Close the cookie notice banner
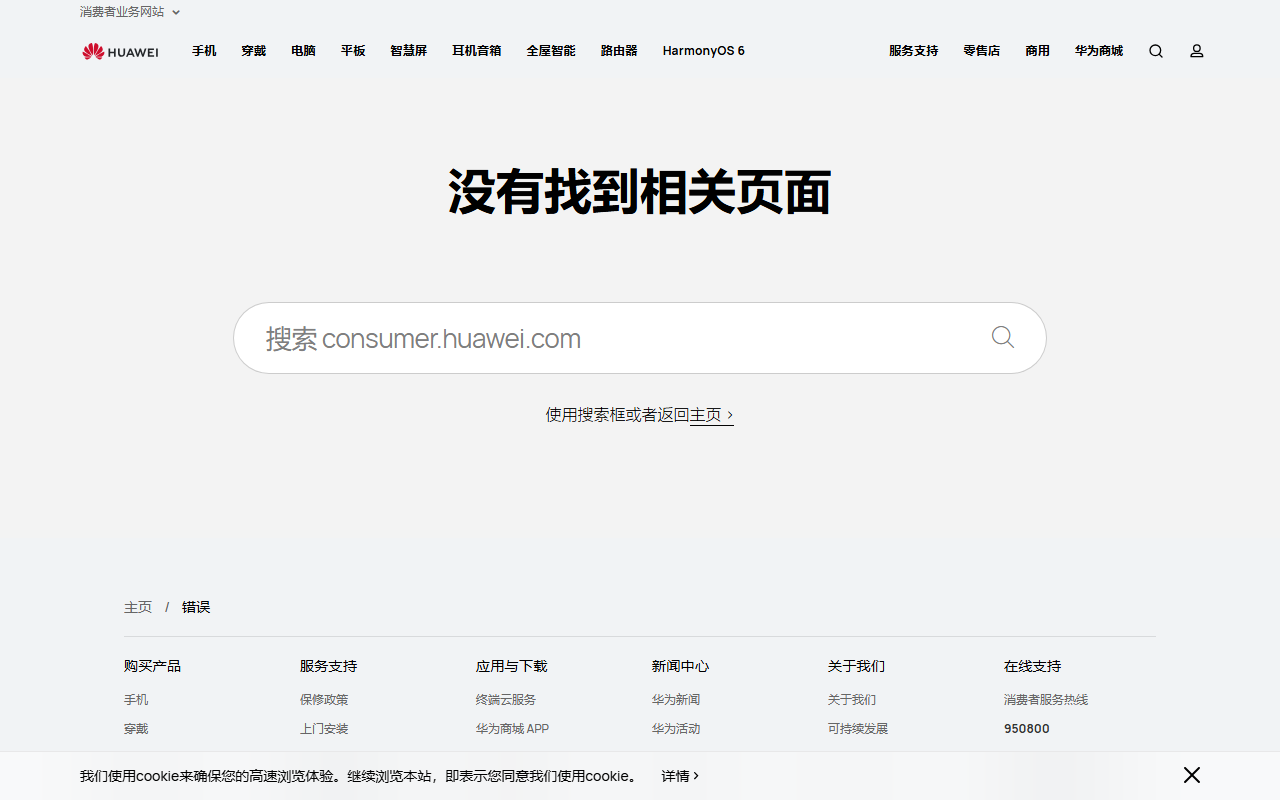The height and width of the screenshot is (800, 1280). tap(1192, 775)
